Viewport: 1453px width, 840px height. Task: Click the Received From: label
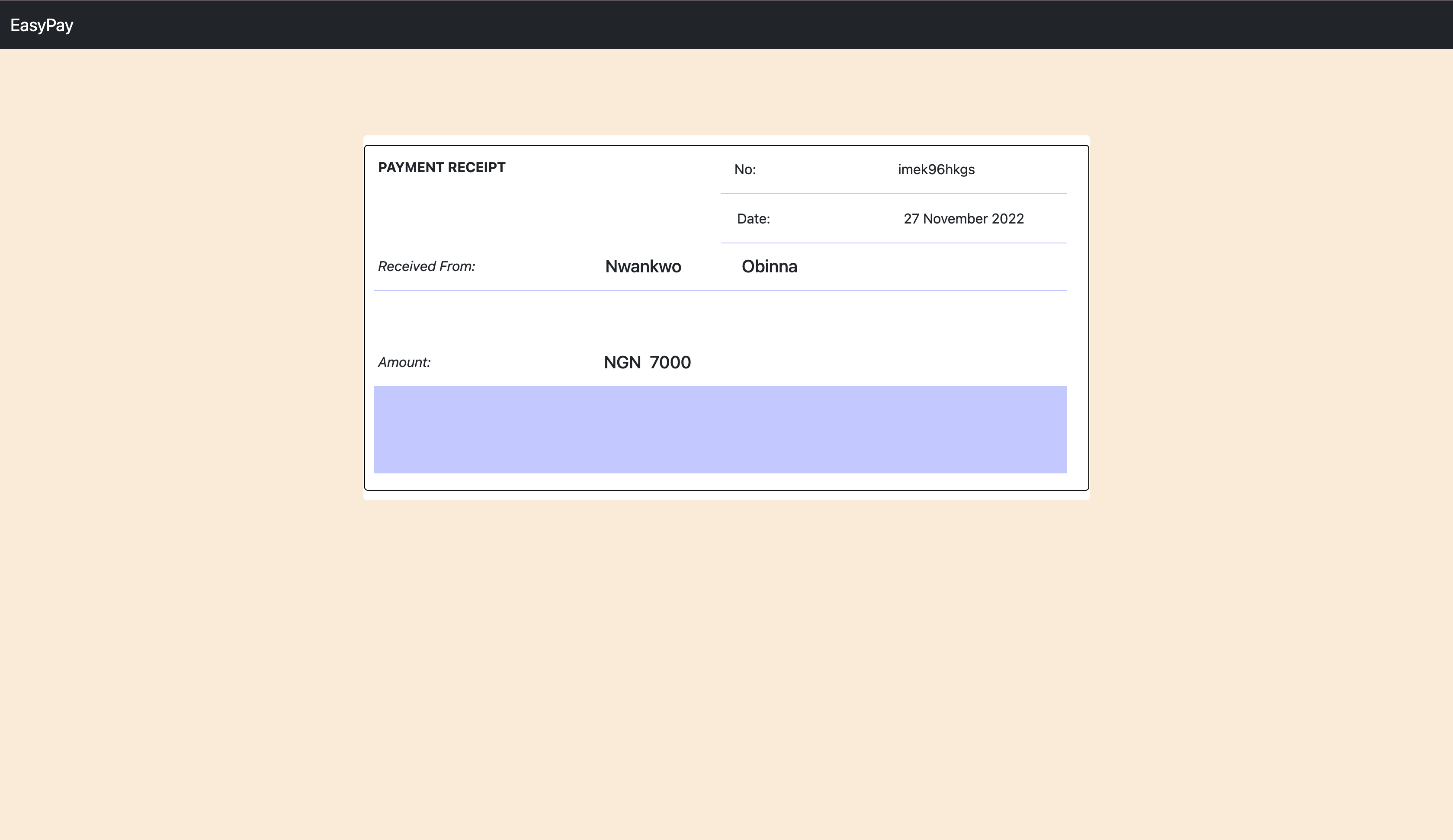click(427, 266)
